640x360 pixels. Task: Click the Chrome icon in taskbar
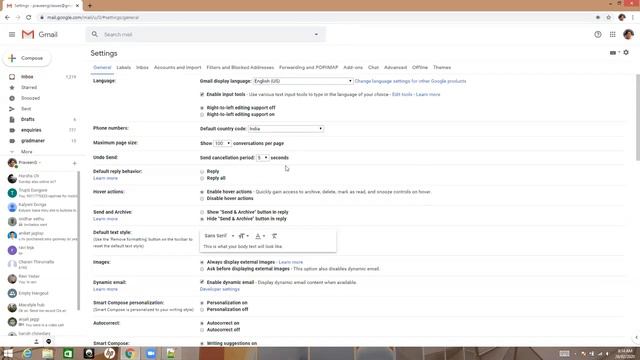click(130, 353)
